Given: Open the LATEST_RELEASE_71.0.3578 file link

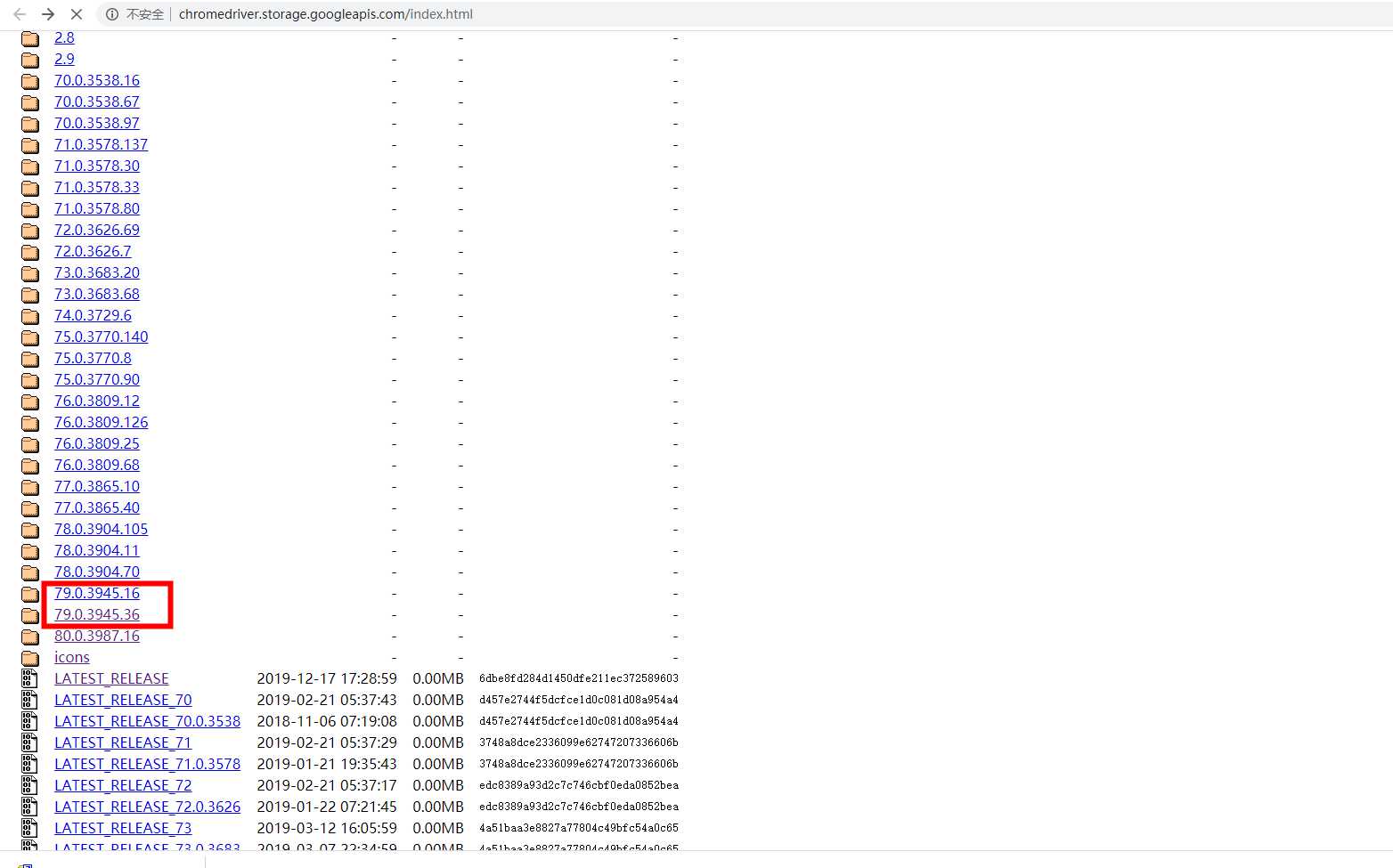Looking at the screenshot, I should pos(147,764).
